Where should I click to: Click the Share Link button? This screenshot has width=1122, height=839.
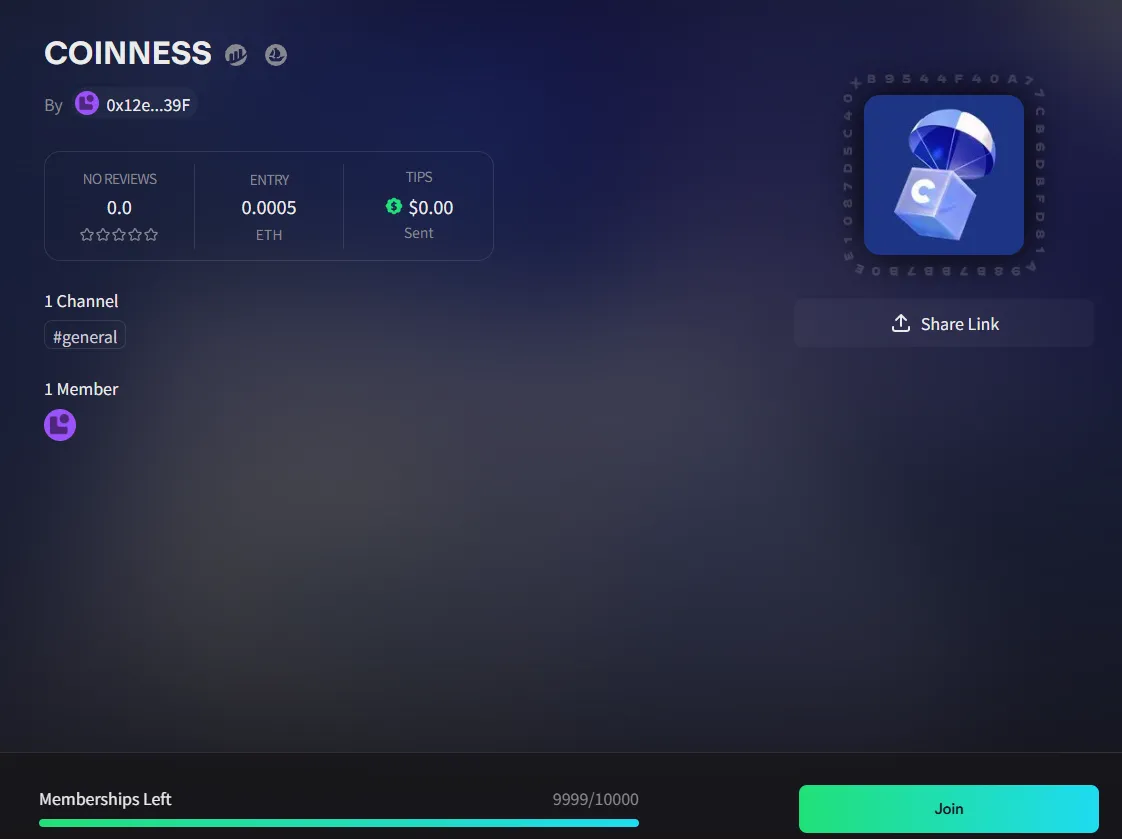pos(943,323)
